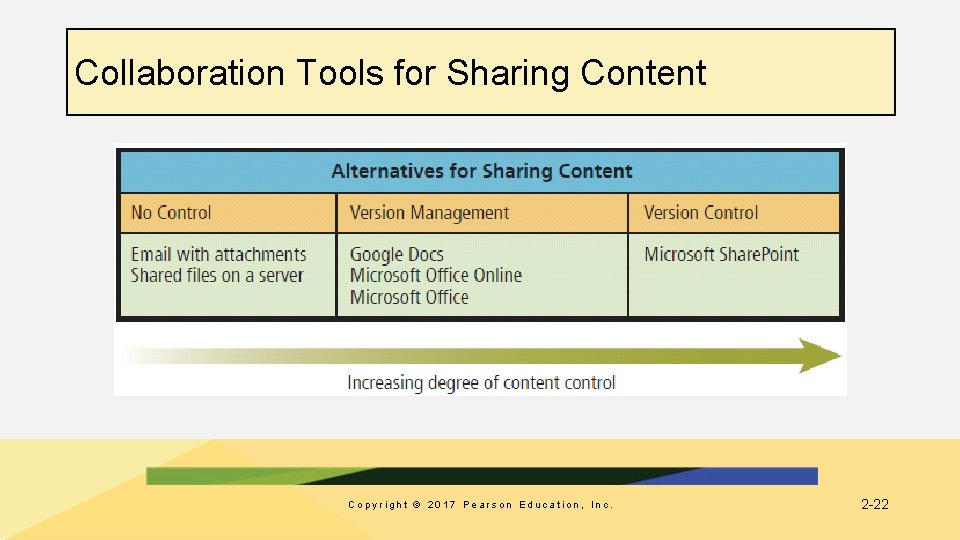Click the slide number 2-22
The width and height of the screenshot is (960, 540).
[x=874, y=504]
